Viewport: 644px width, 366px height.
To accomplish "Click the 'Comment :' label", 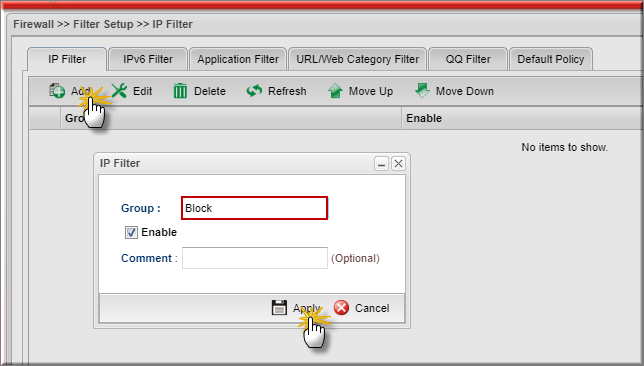I will click(x=149, y=258).
